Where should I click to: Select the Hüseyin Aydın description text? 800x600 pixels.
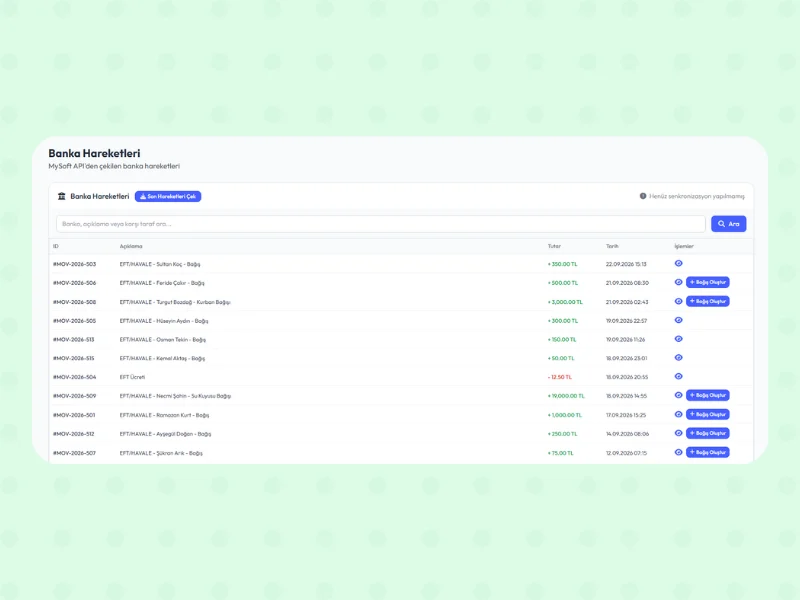coord(164,321)
